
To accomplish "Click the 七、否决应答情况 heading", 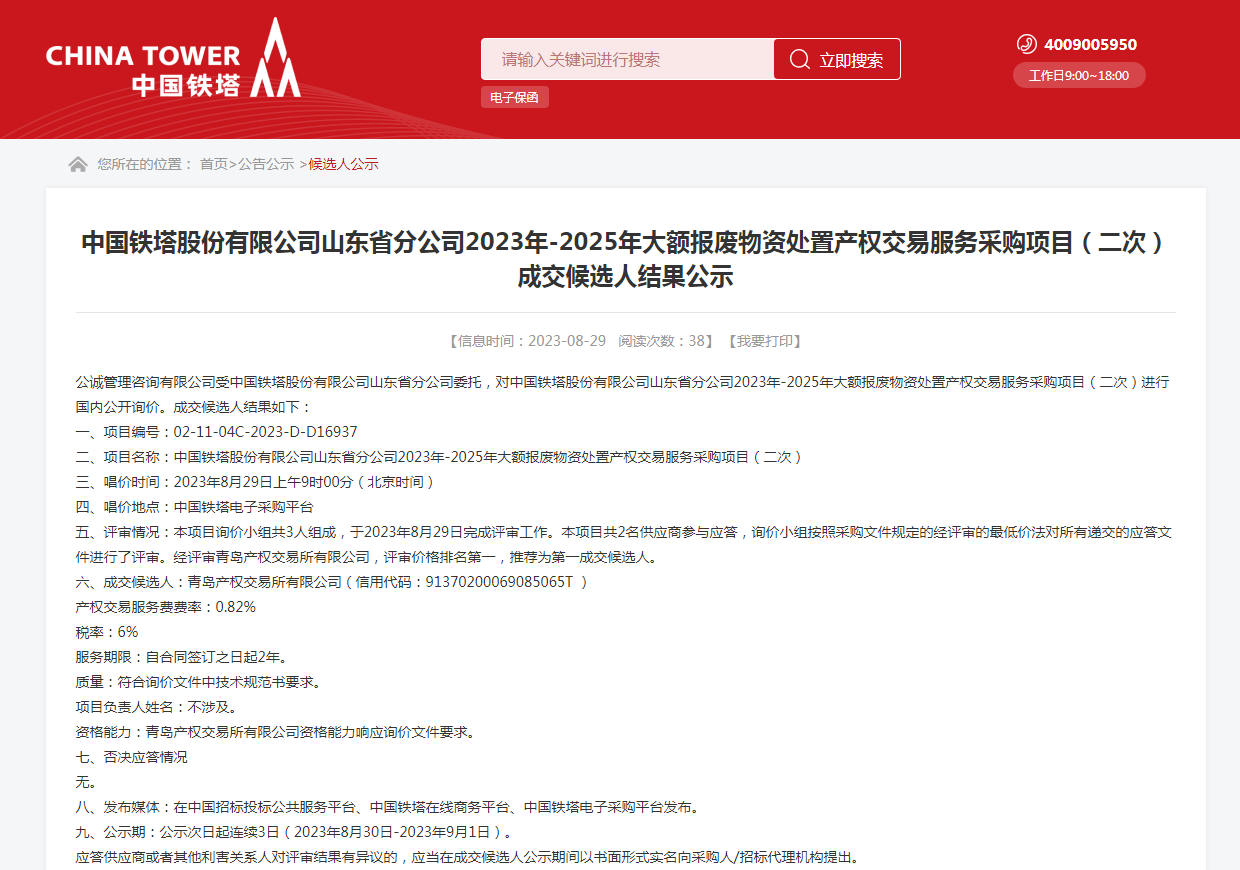I will (132, 757).
